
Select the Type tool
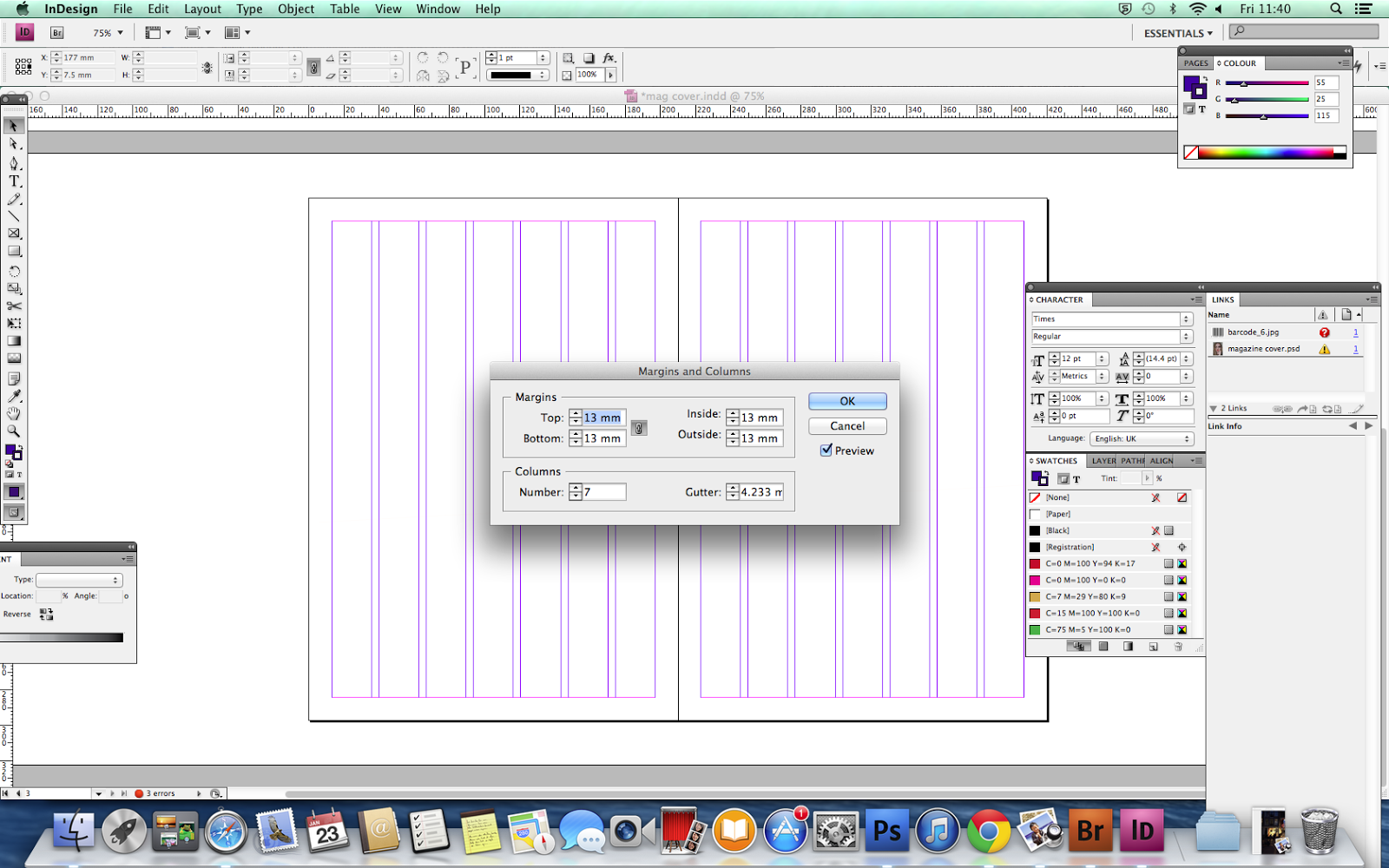pos(14,181)
